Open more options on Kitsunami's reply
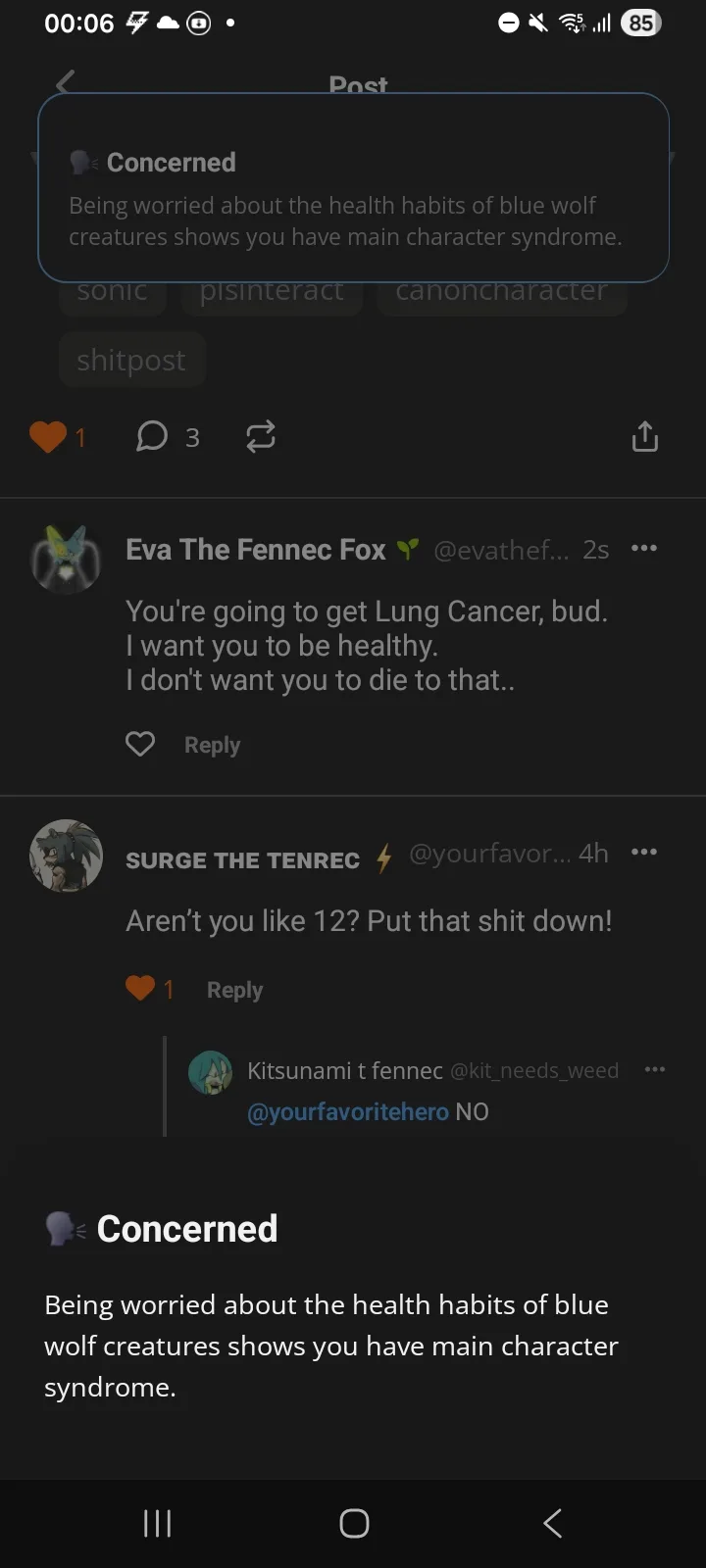The image size is (706, 1568). (655, 1070)
